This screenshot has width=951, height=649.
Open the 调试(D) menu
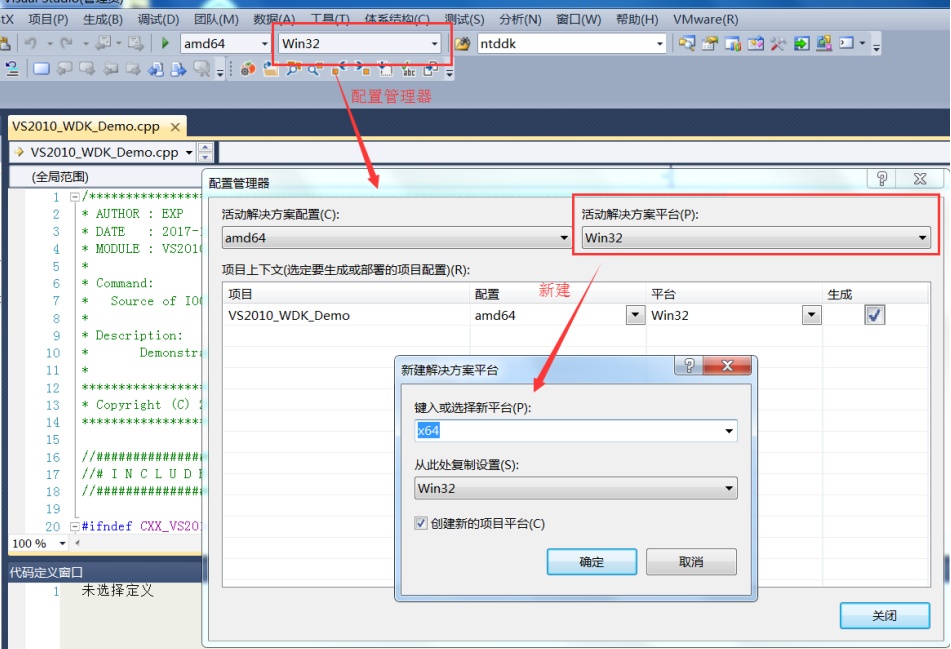click(158, 19)
